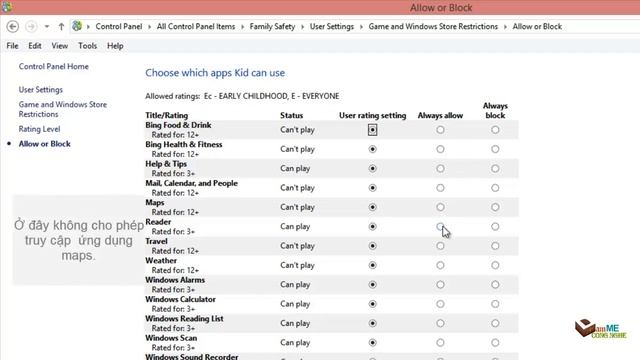Click the Forward navigation arrow
Image resolution: width=640 pixels, height=360 pixels.
pyautogui.click(x=31, y=27)
